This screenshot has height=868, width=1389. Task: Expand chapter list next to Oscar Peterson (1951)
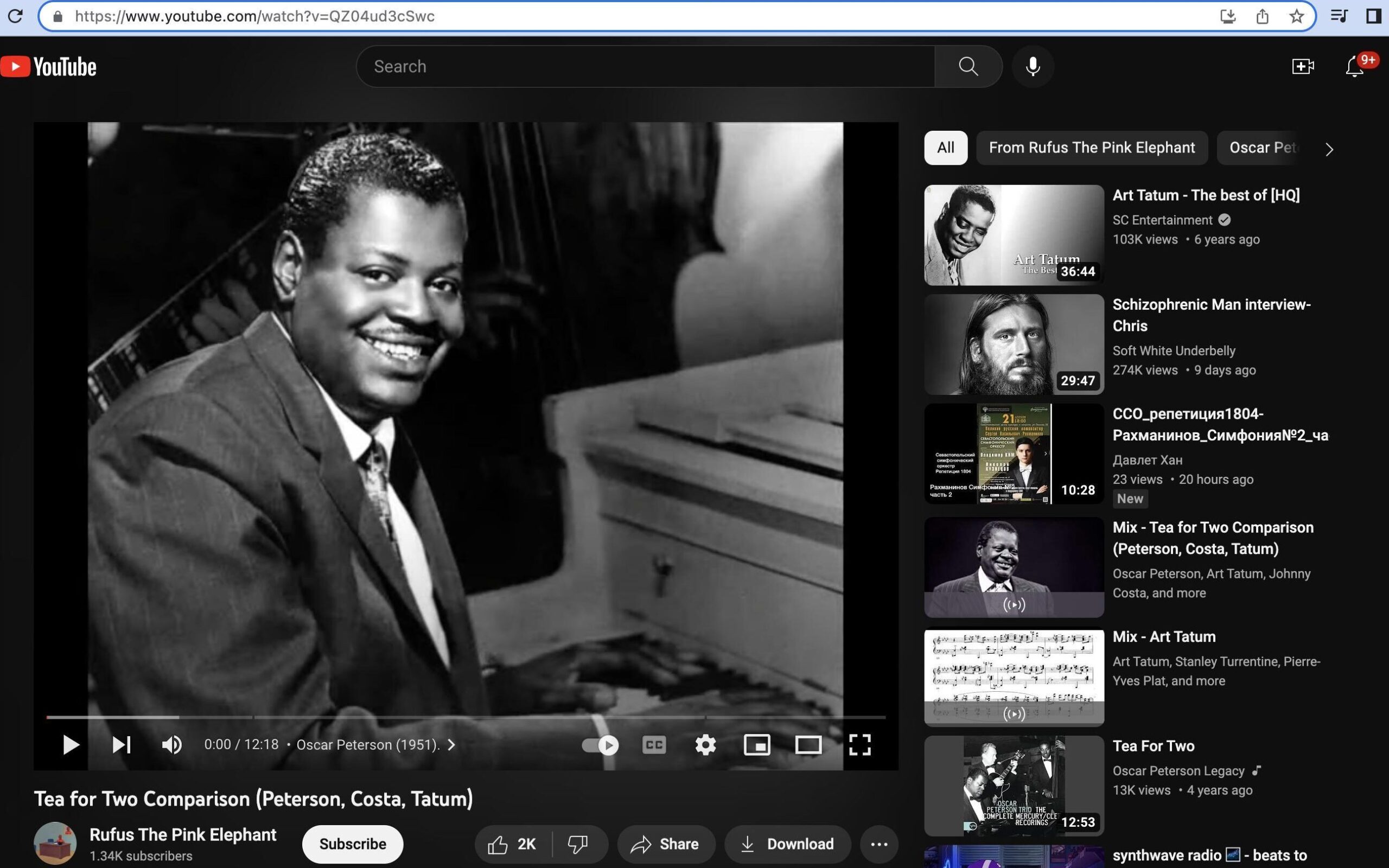click(452, 744)
